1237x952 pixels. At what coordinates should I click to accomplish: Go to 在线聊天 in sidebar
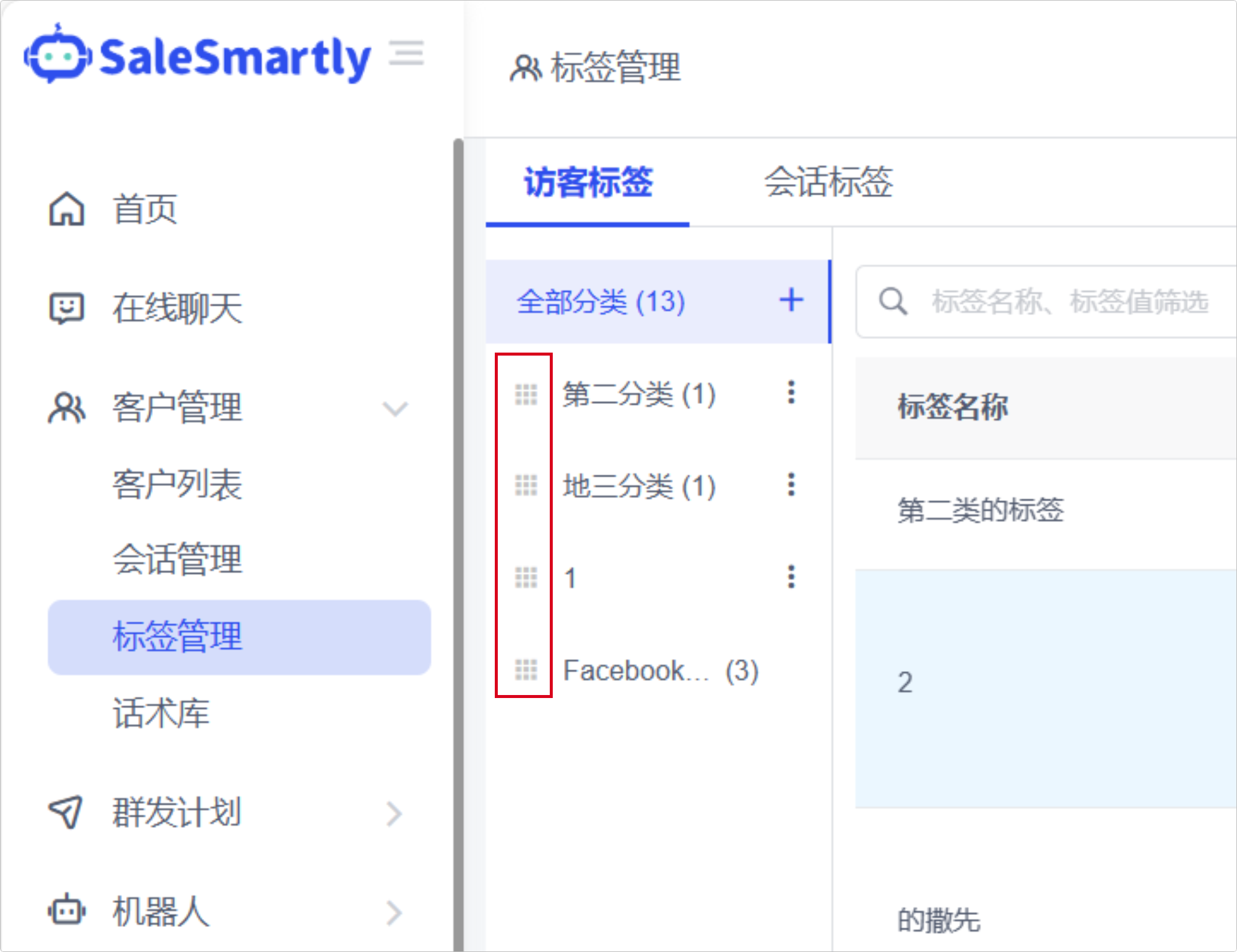(177, 308)
